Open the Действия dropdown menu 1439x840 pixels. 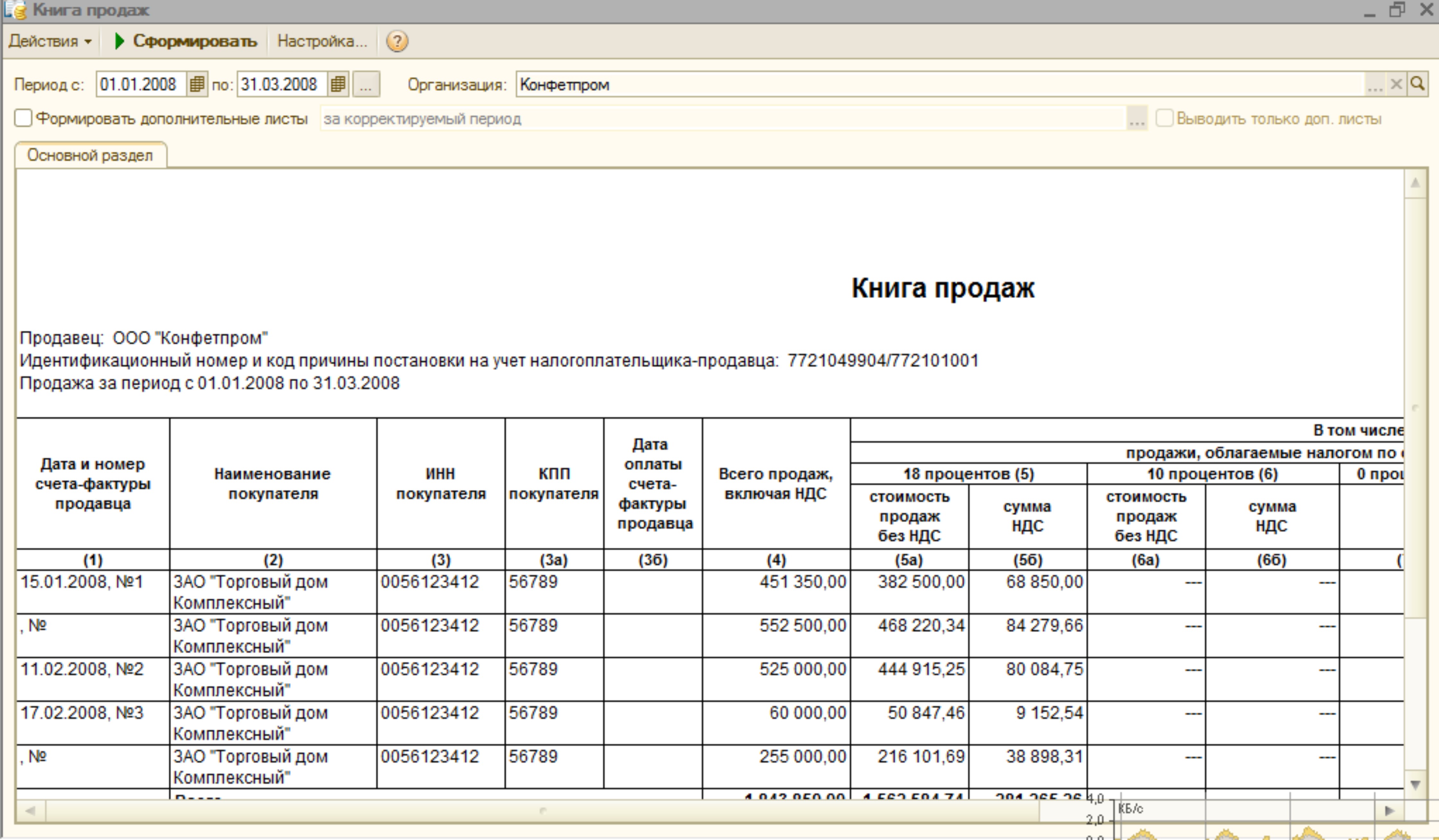pos(50,41)
